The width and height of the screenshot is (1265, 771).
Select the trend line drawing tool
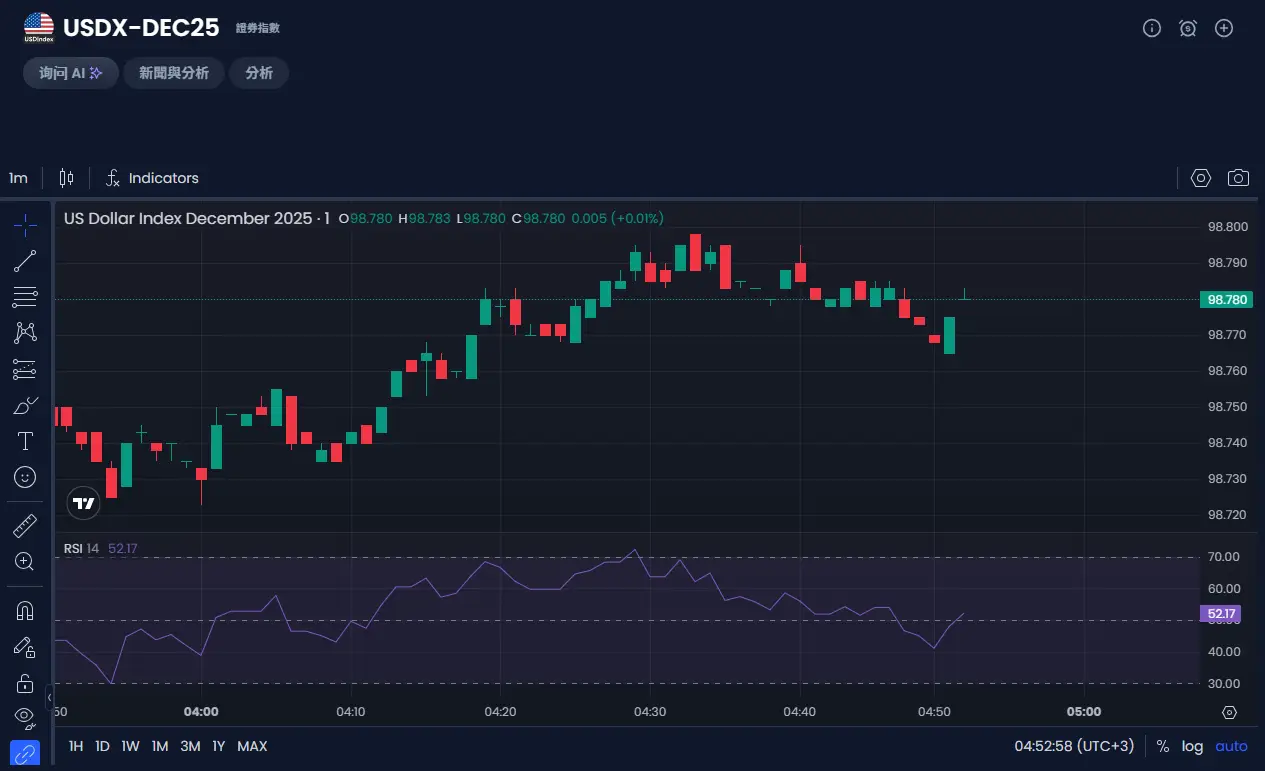coord(25,261)
